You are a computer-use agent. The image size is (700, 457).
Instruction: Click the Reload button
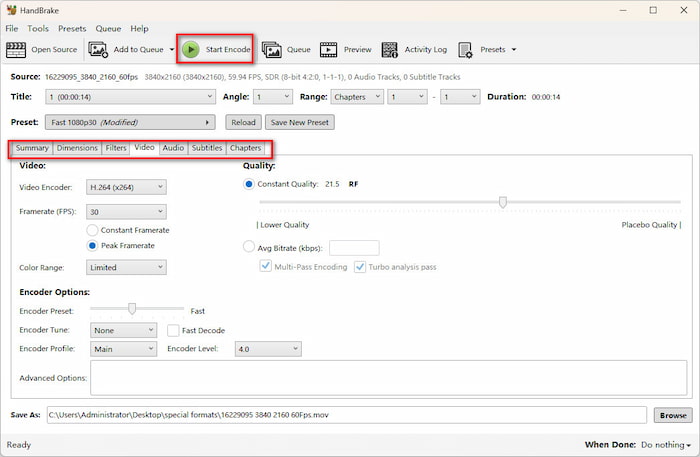coord(243,122)
